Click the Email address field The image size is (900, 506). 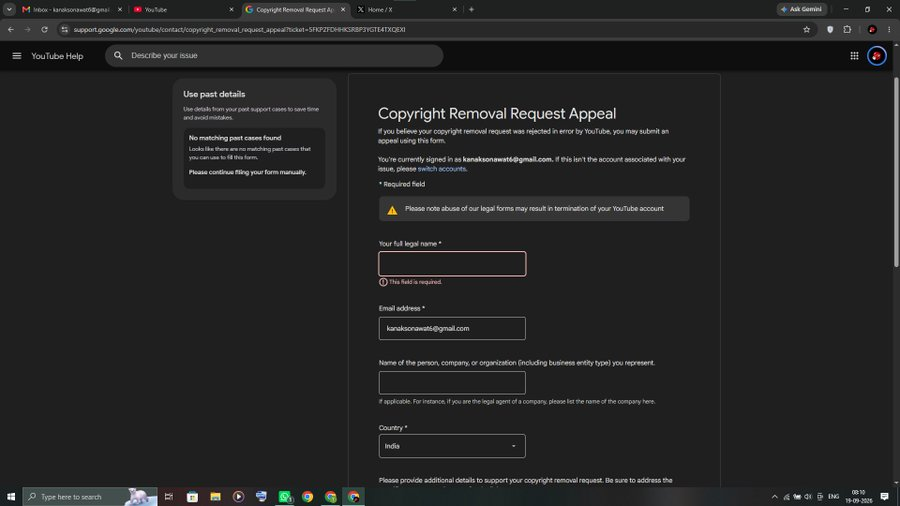pyautogui.click(x=452, y=328)
